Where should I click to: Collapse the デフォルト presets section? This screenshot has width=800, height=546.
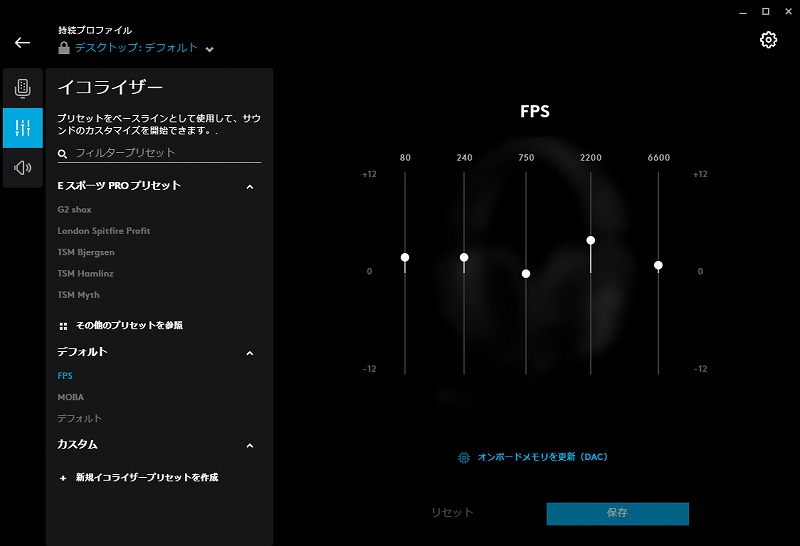pos(249,353)
